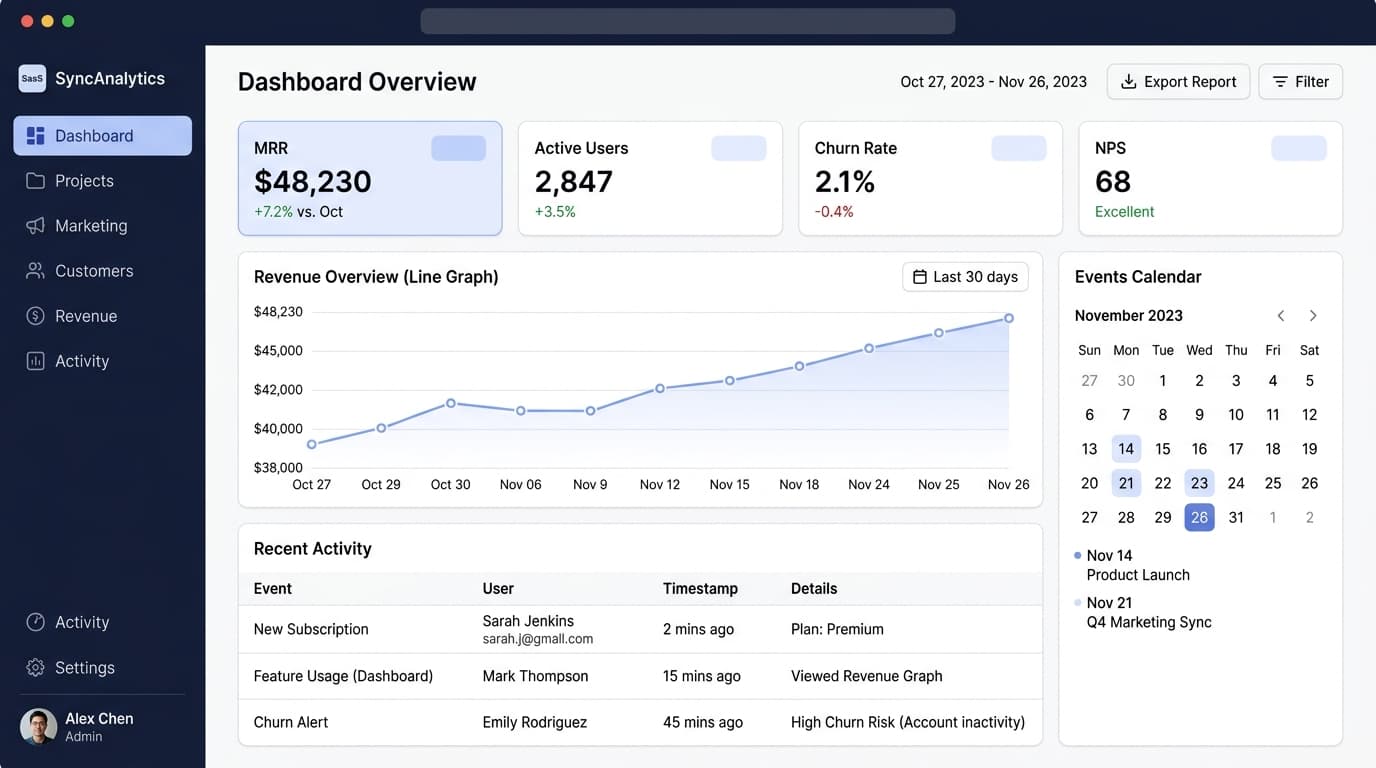This screenshot has height=768, width=1376.
Task: Select the NPS metric card
Action: (1210, 179)
